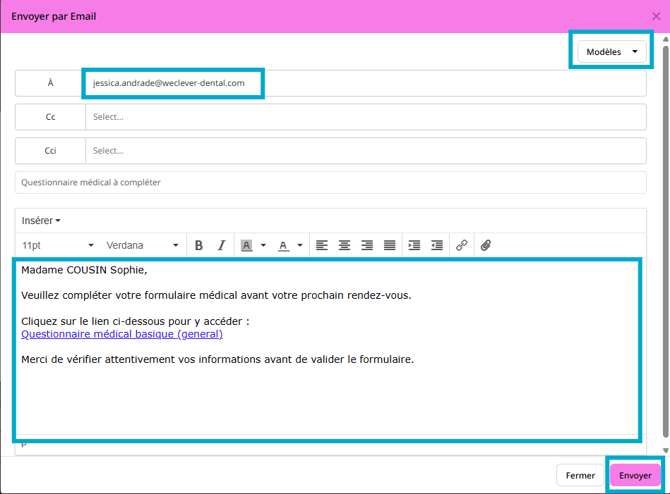The height and width of the screenshot is (494, 670).
Task: Open the Modèles dropdown
Action: click(x=611, y=52)
